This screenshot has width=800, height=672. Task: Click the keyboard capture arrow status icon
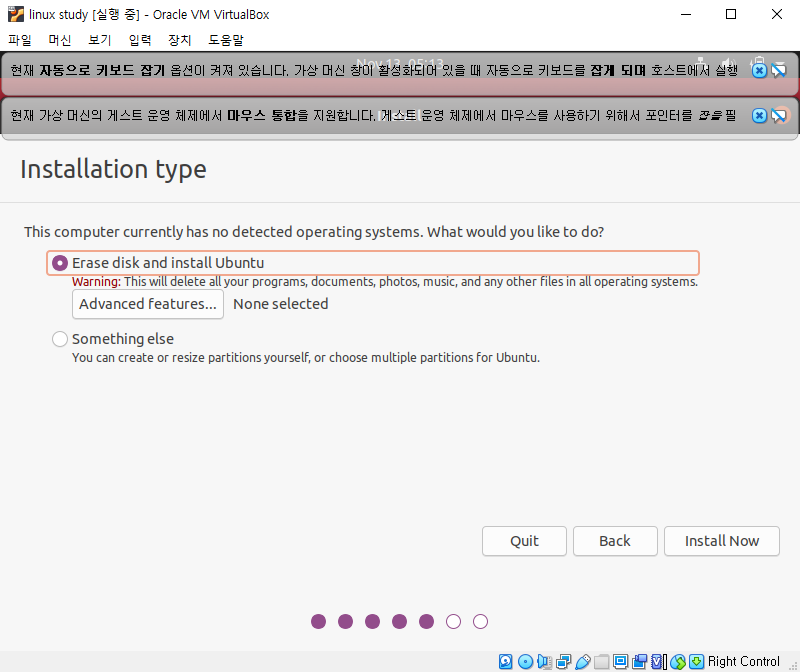coord(696,662)
